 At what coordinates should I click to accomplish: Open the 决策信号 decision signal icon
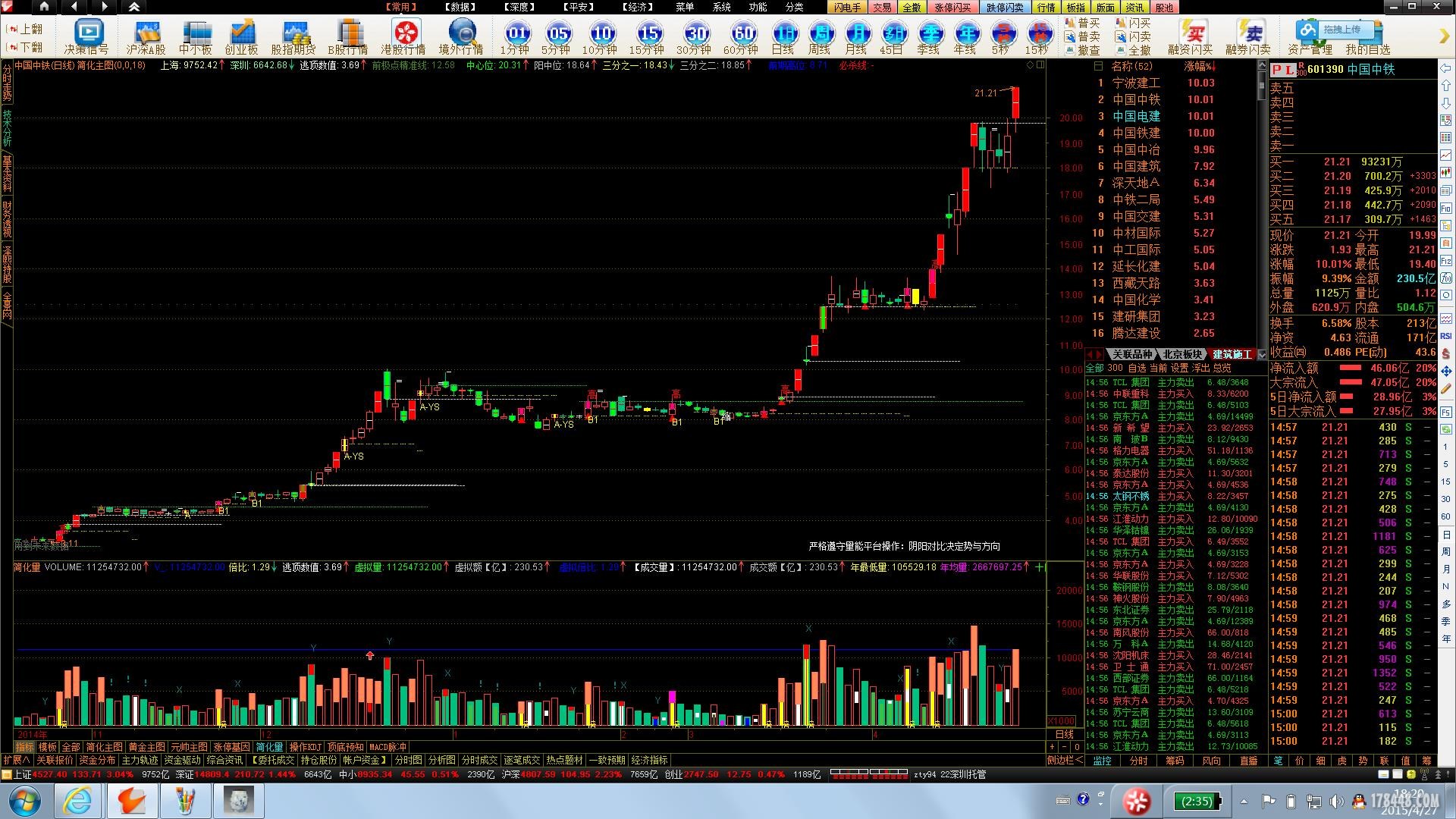pyautogui.click(x=86, y=37)
